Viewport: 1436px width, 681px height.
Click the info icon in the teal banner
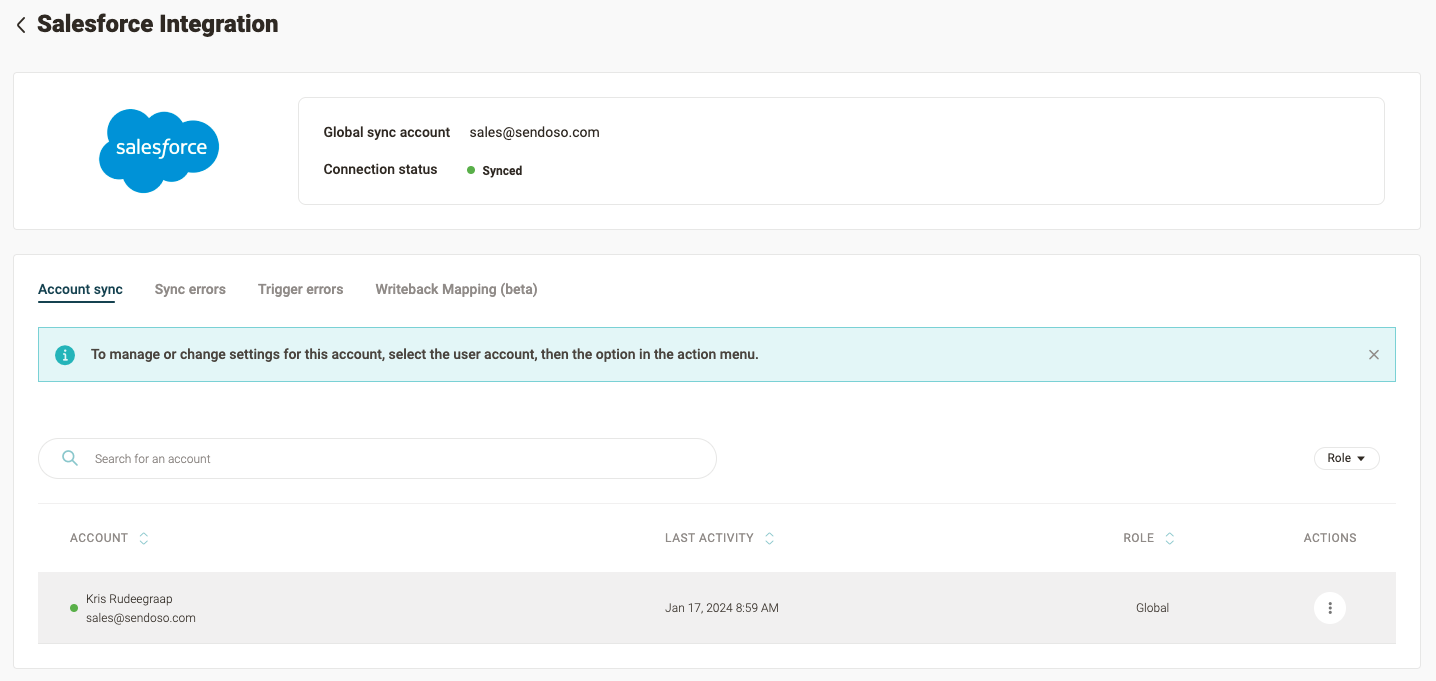(x=65, y=355)
